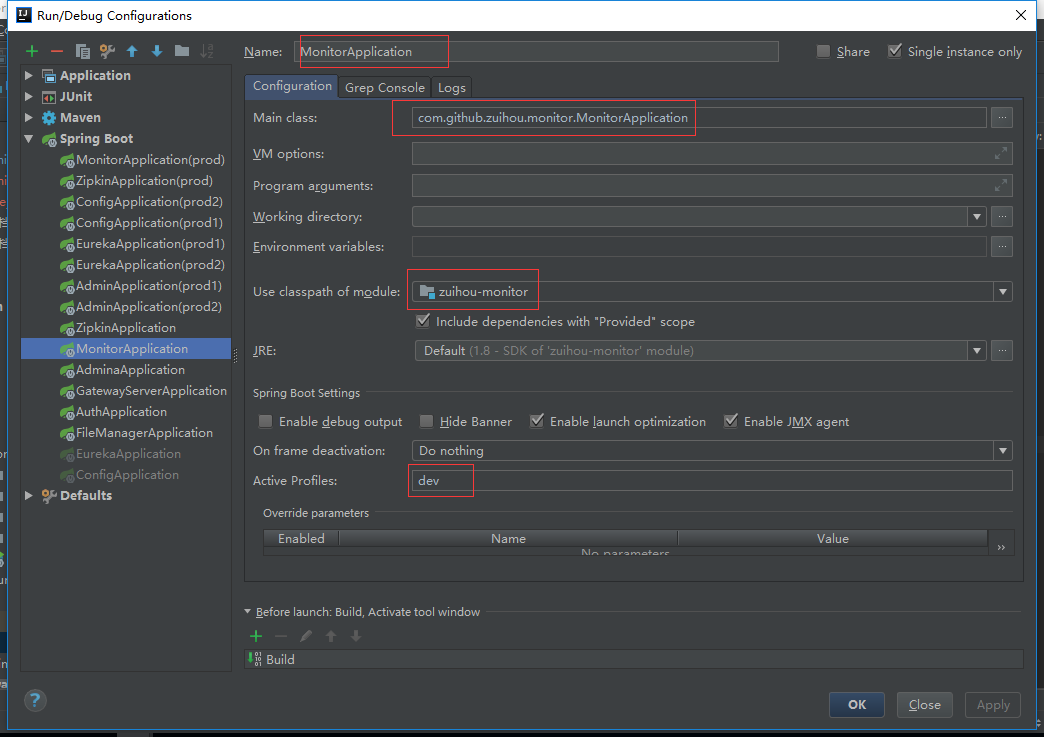Click Main class input field

pos(699,117)
